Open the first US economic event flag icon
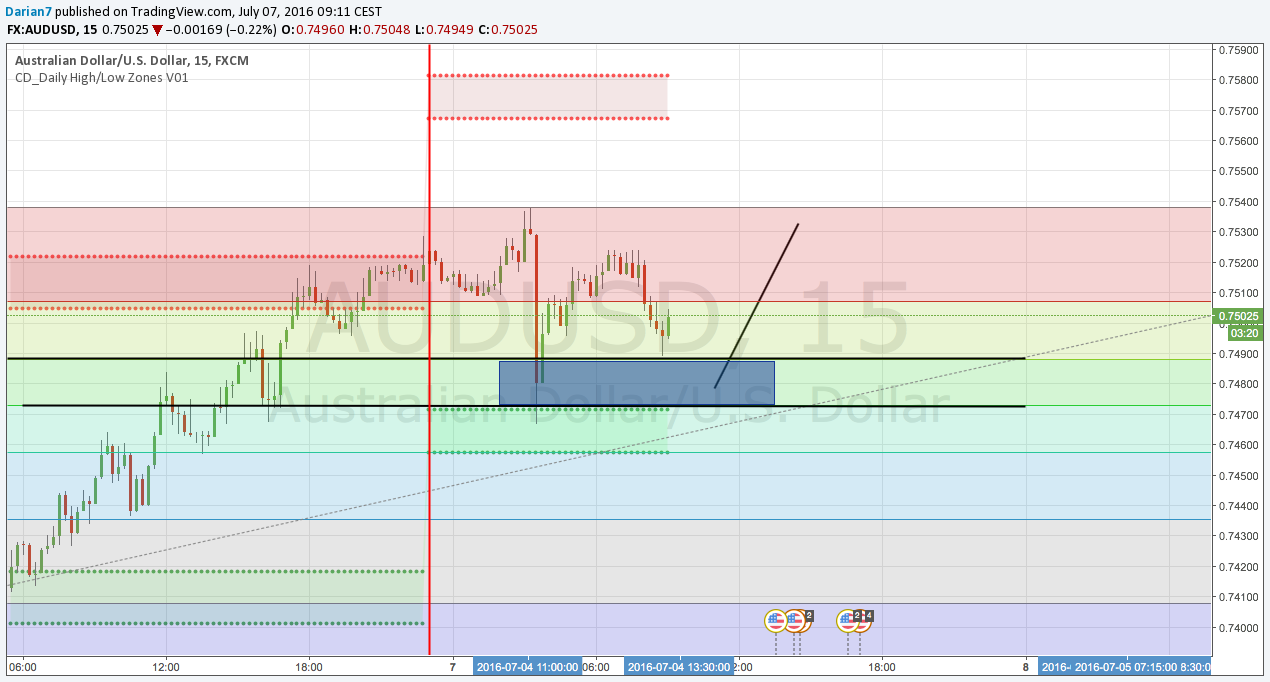 pos(776,621)
